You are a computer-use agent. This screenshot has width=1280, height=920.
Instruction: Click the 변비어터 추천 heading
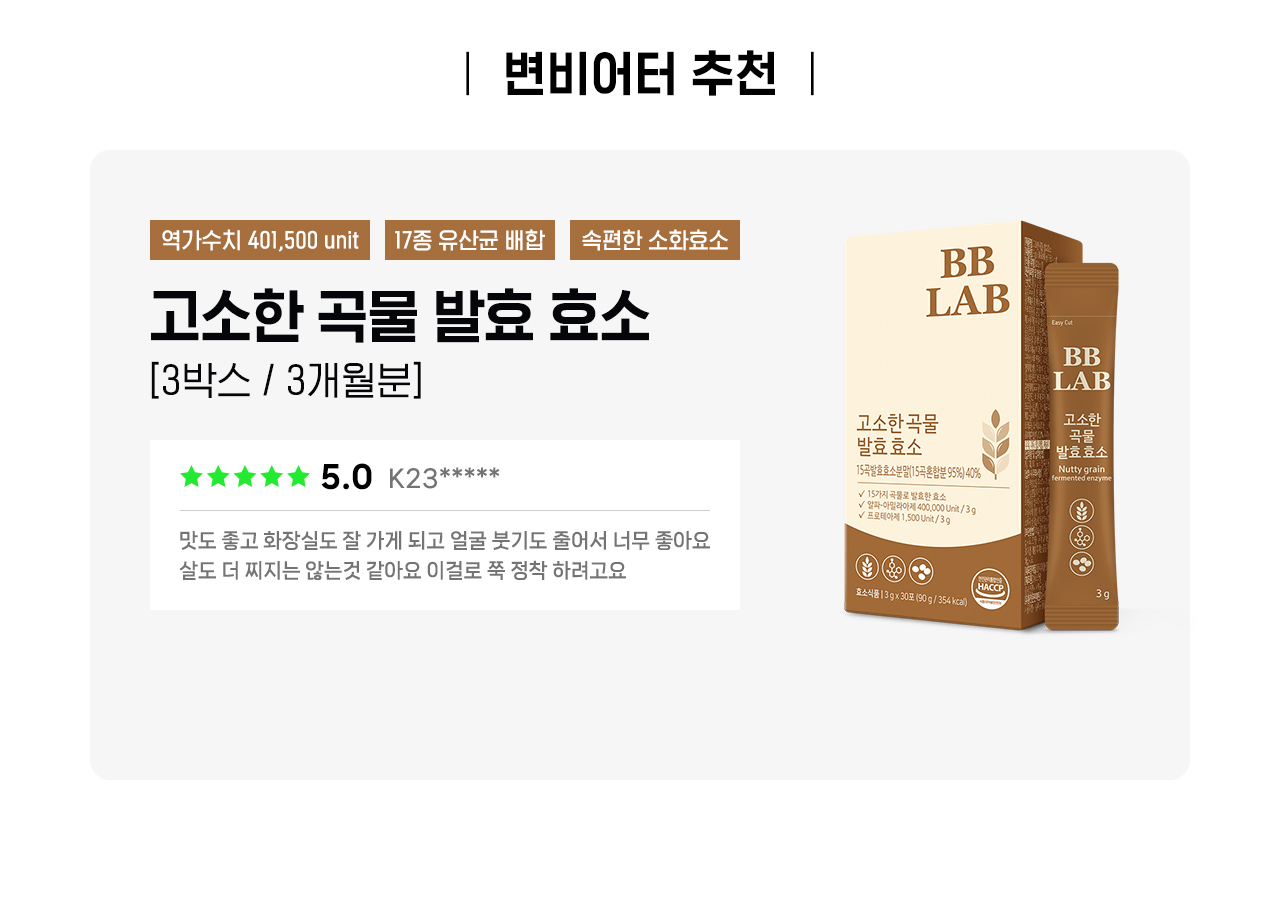click(x=640, y=73)
